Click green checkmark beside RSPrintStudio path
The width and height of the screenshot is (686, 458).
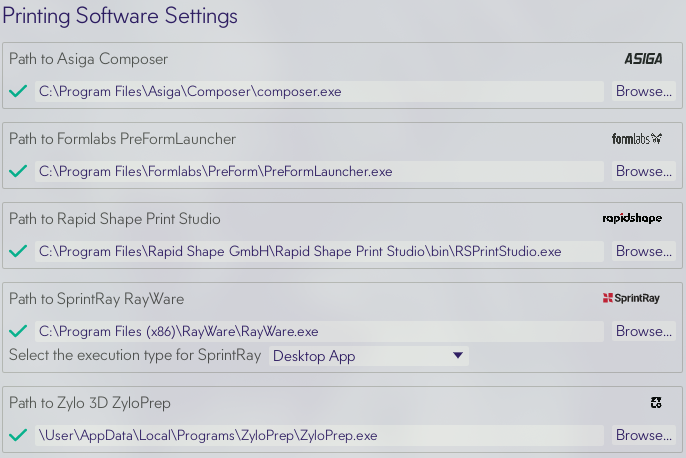[x=18, y=251]
